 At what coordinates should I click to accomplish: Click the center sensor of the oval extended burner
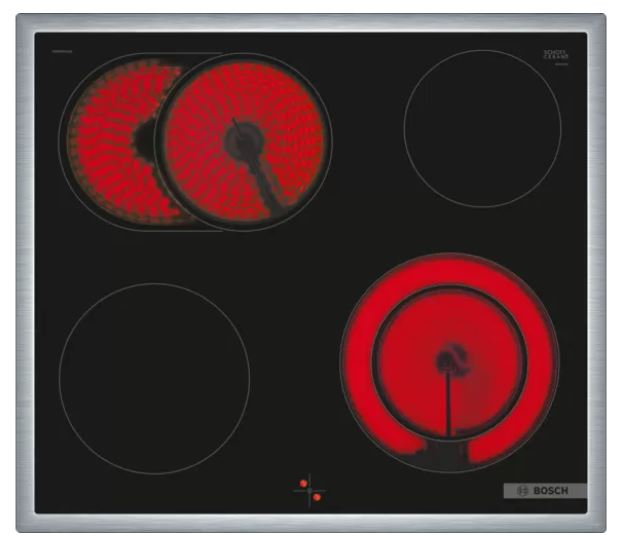click(x=245, y=140)
